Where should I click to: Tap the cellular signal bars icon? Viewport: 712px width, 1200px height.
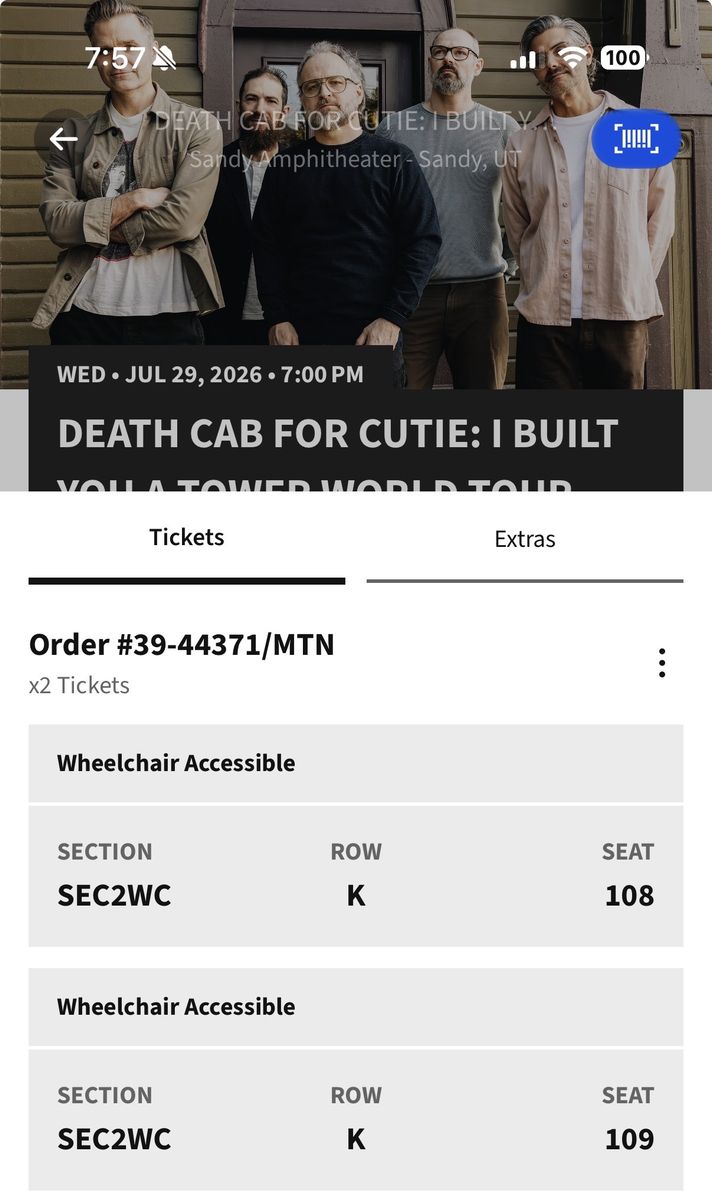[x=524, y=60]
